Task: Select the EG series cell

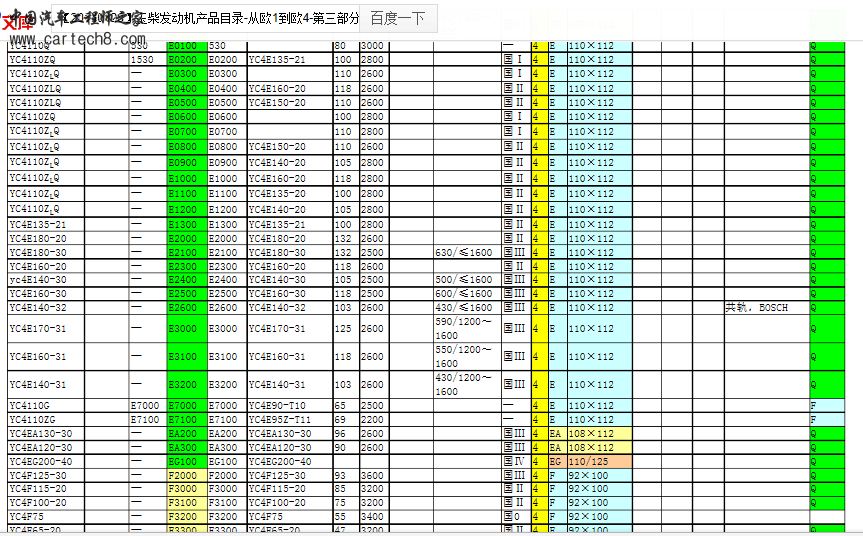Action: (558, 462)
